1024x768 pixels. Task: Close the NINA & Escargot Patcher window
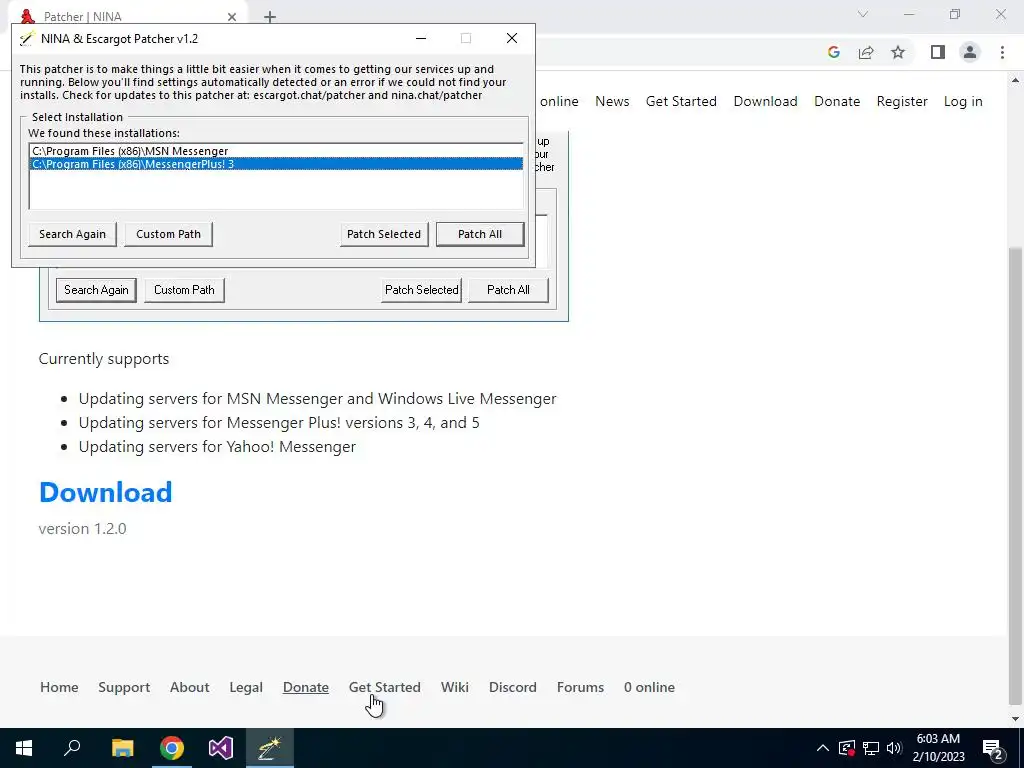pos(512,39)
